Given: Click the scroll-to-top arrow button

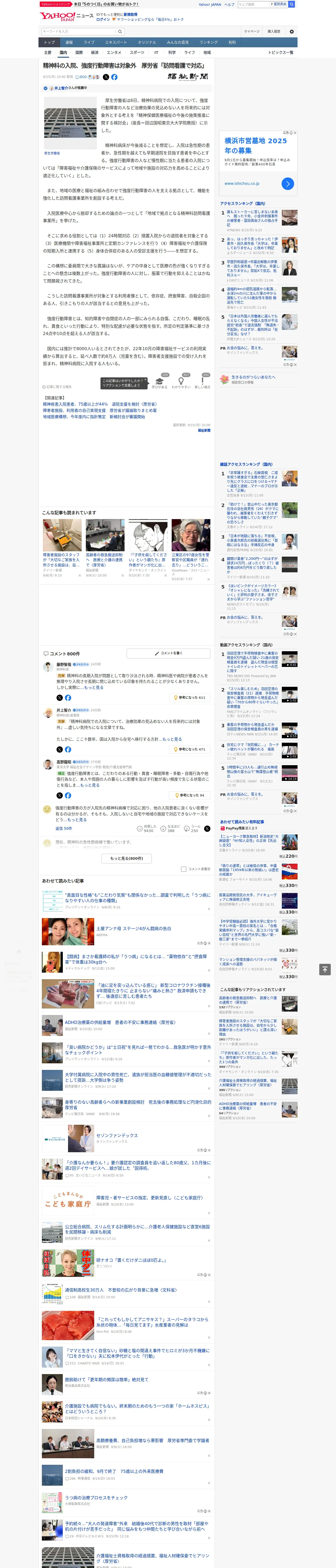Looking at the screenshot, I should pos(325,969).
